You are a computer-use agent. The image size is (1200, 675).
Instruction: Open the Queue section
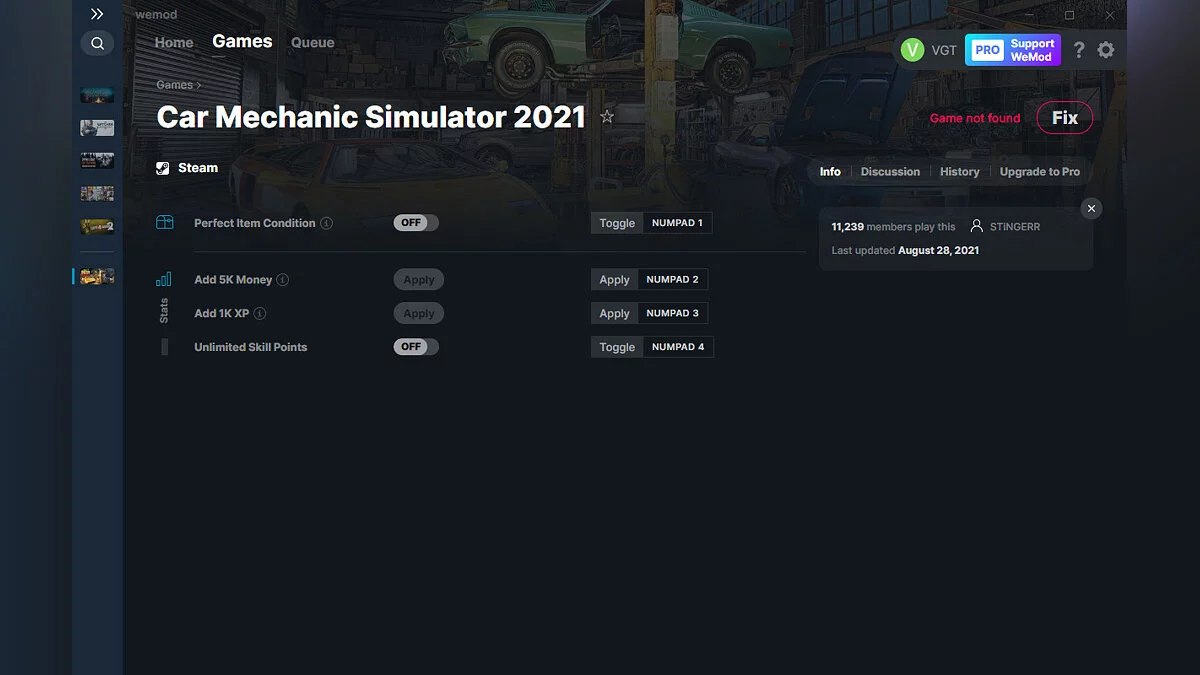point(312,42)
